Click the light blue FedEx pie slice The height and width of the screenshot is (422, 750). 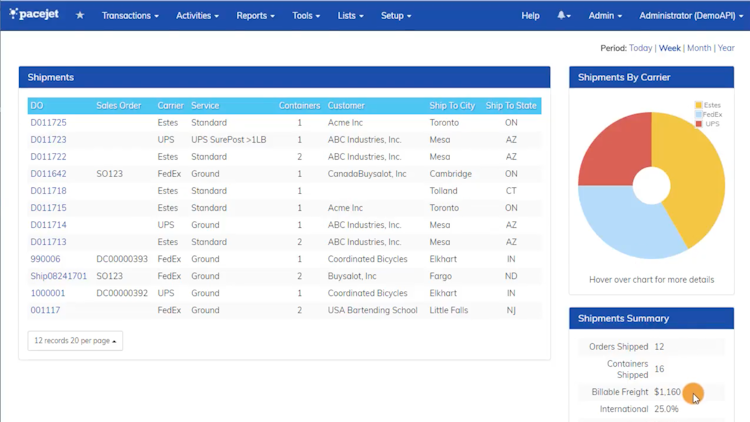tap(622, 220)
